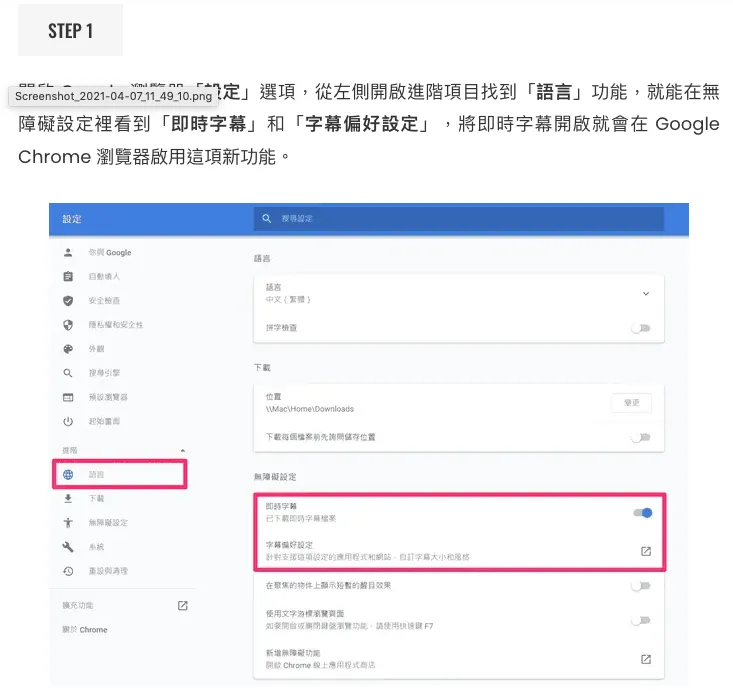Click the person icon beside 你與 Google

point(68,252)
